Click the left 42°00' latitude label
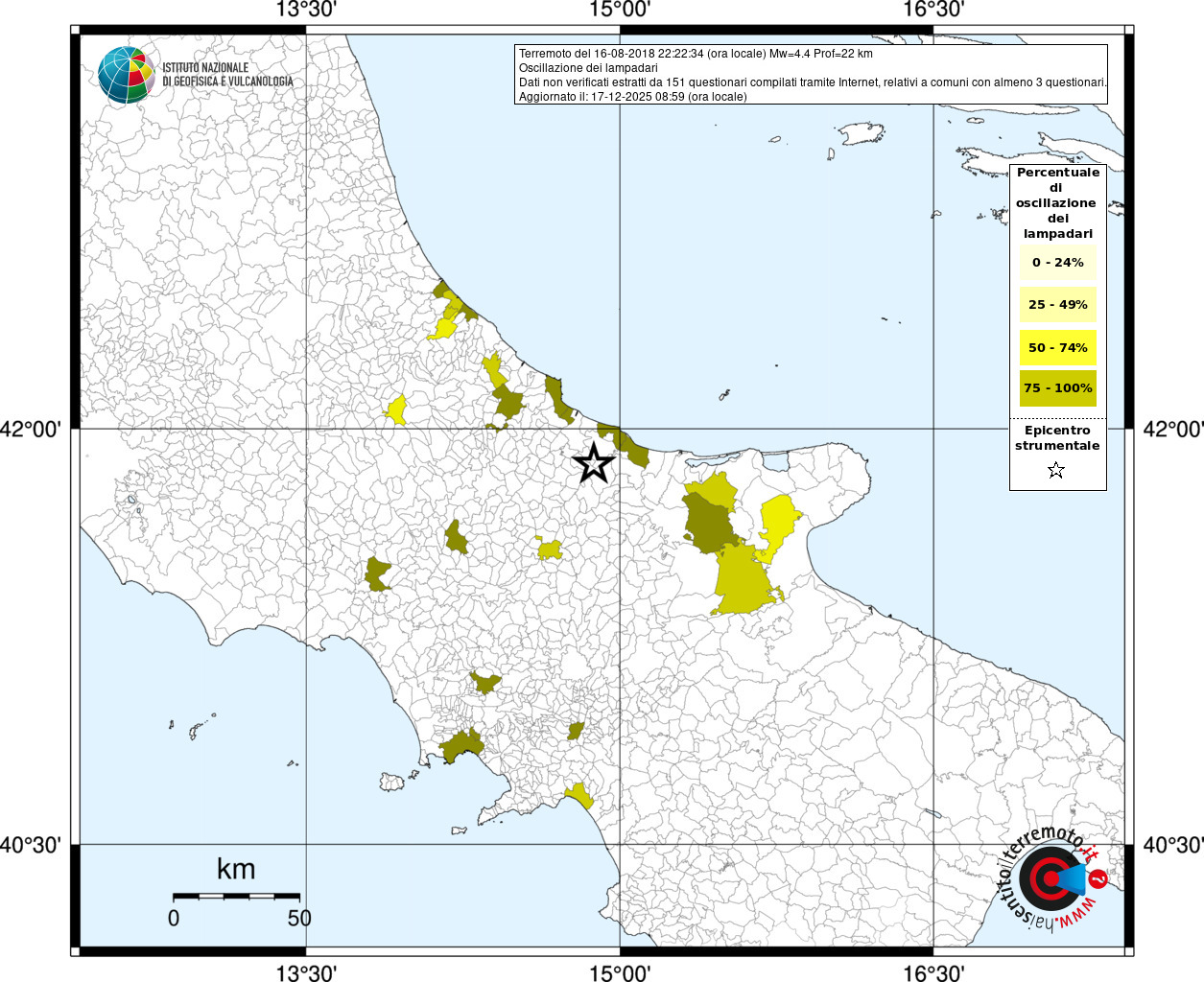 (35, 430)
